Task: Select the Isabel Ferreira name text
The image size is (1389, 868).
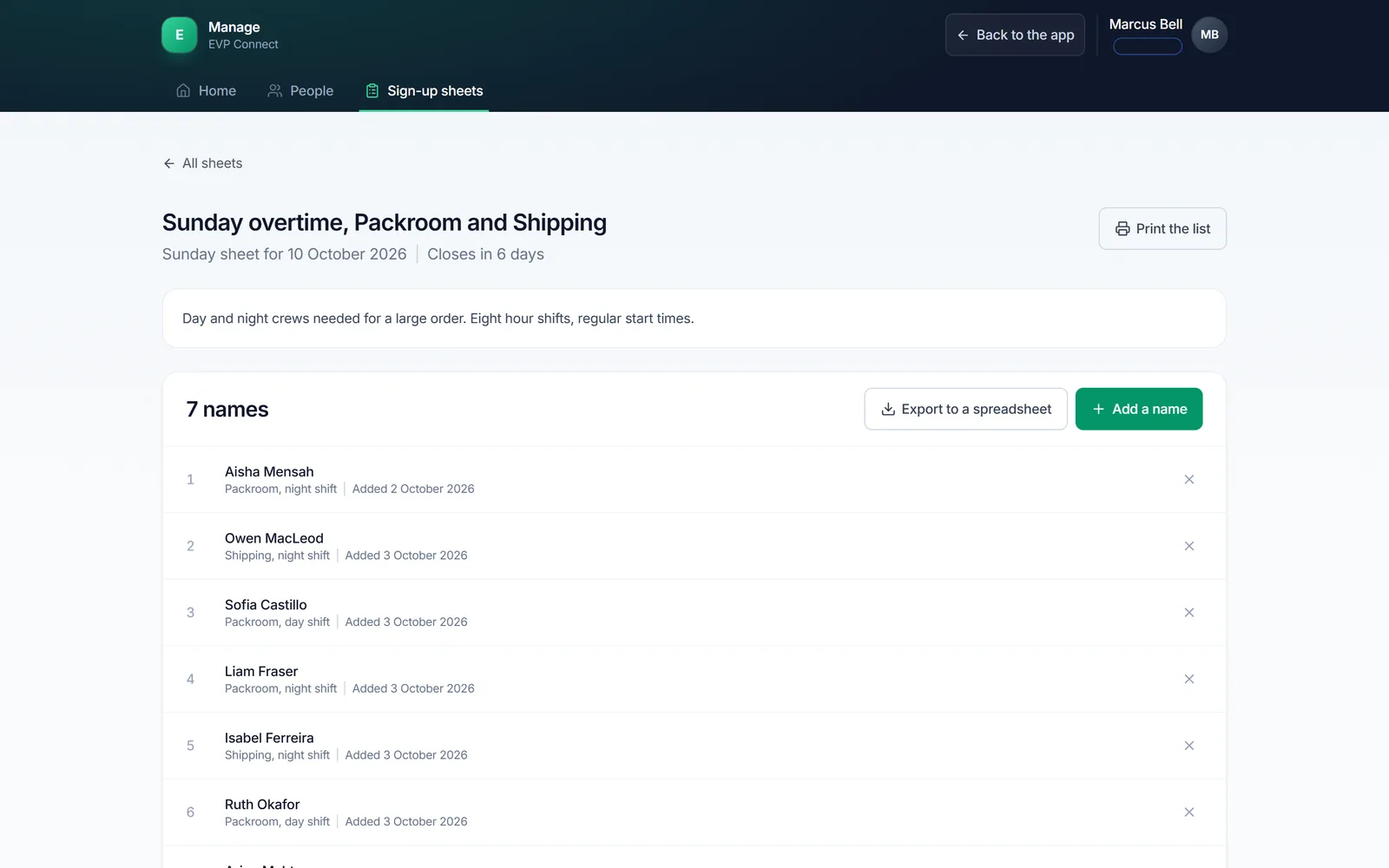Action: [x=269, y=738]
